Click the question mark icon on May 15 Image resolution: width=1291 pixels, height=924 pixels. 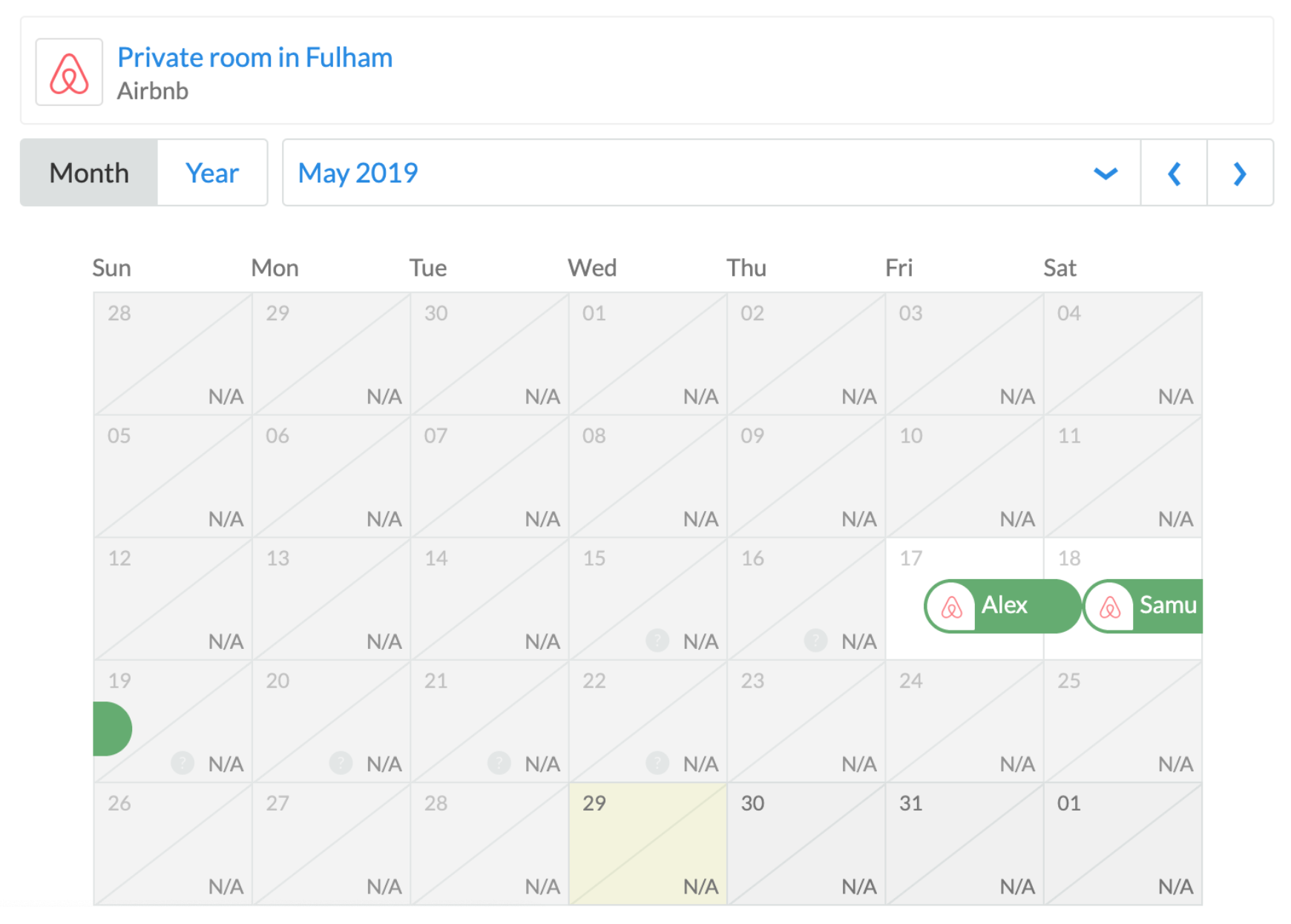[657, 640]
